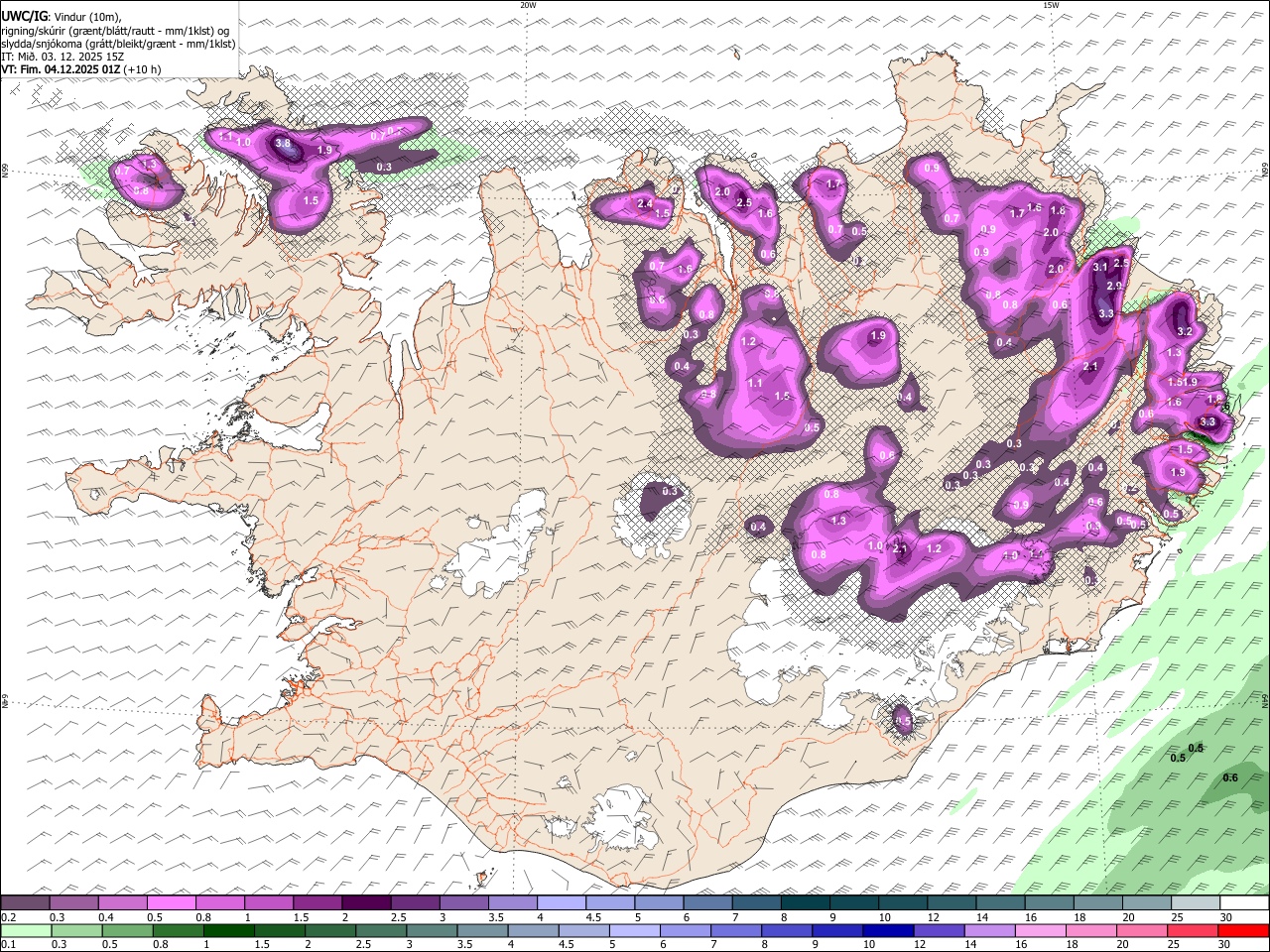Screen dimensions: 1270x952
Task: Pick the bright pink 0.5–0.8 snow swatch
Action: 171,903
